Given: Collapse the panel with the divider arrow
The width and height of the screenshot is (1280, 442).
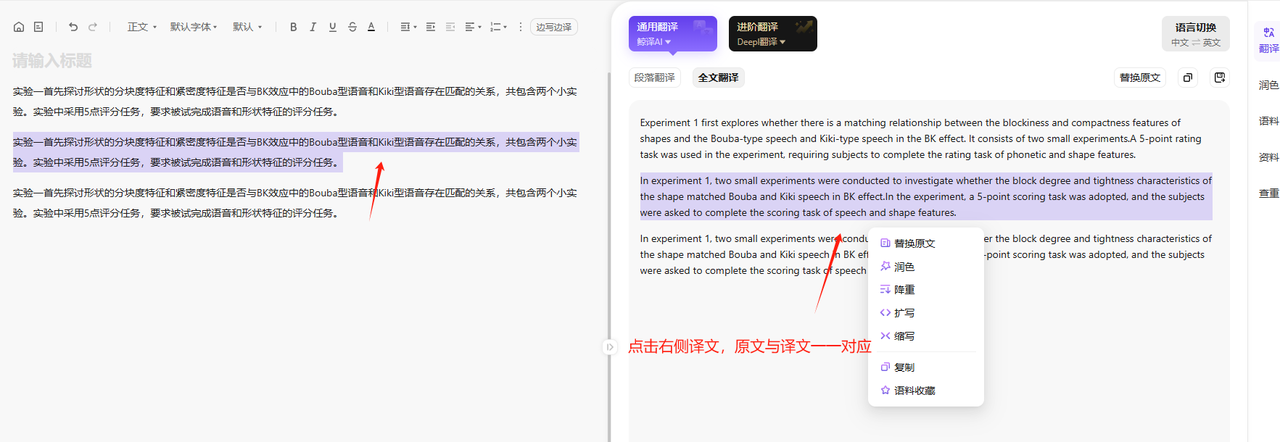Looking at the screenshot, I should pos(609,347).
